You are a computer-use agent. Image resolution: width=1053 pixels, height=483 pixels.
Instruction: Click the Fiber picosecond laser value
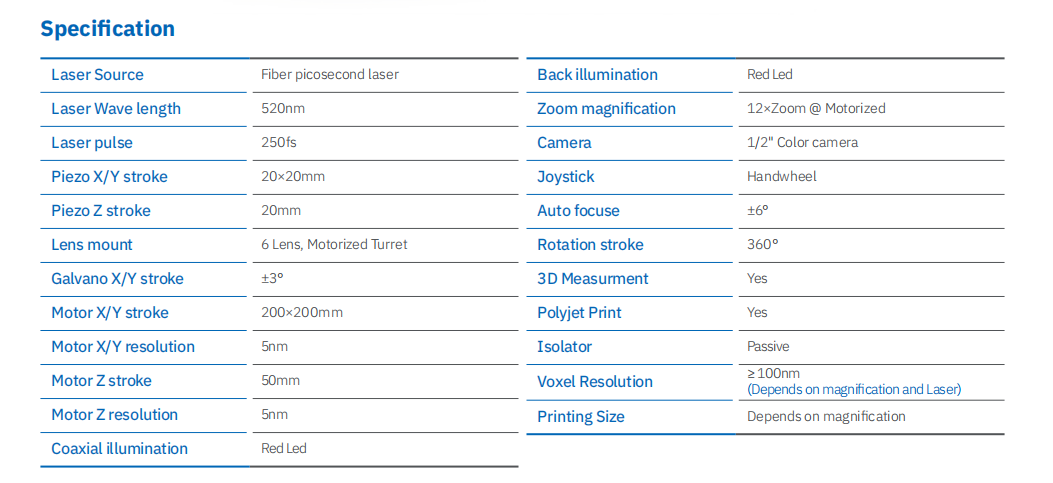pos(330,75)
